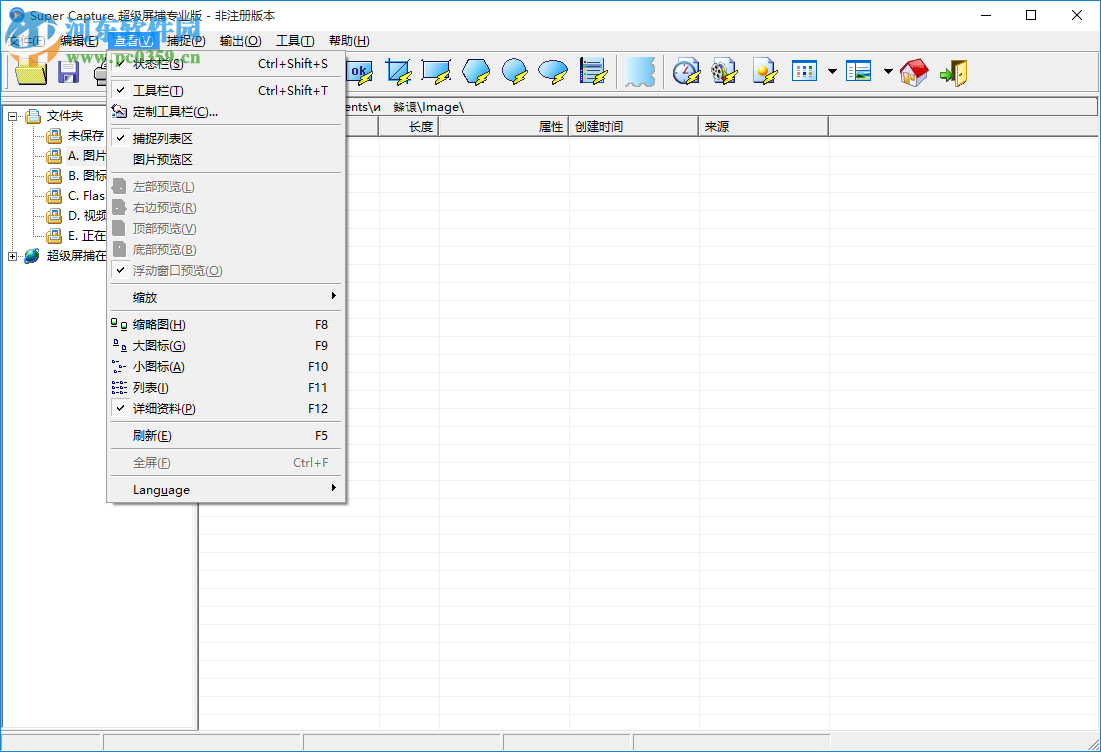Toggle 浮动窗口预览(O) off

click(178, 270)
